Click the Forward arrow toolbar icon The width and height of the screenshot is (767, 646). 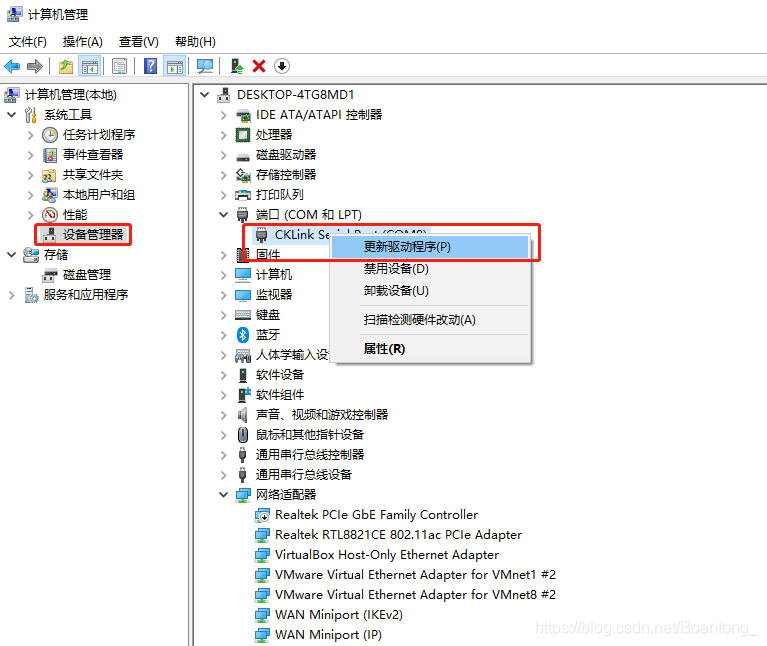(34, 66)
